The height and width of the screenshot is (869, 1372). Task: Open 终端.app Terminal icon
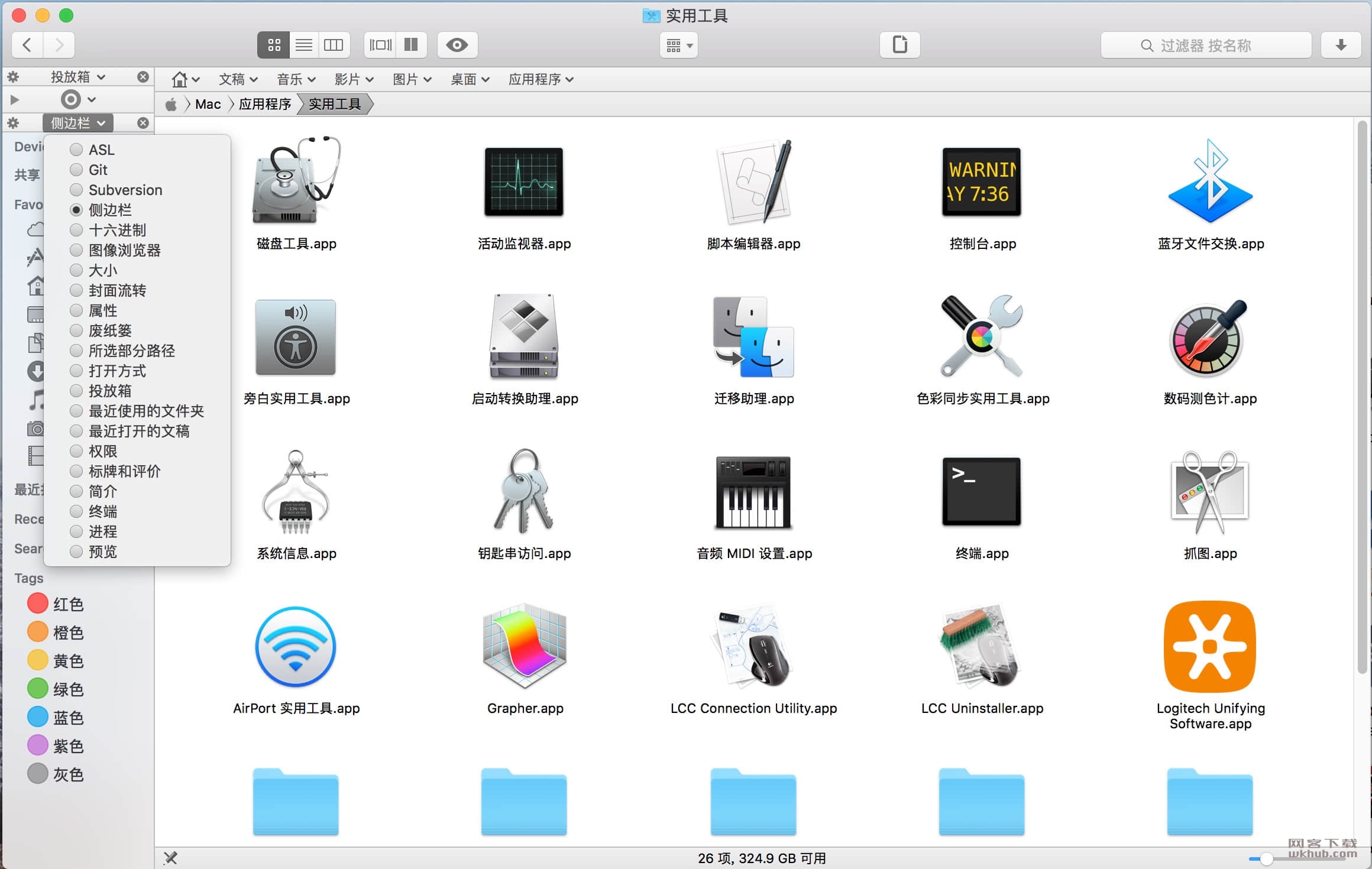pyautogui.click(x=982, y=492)
